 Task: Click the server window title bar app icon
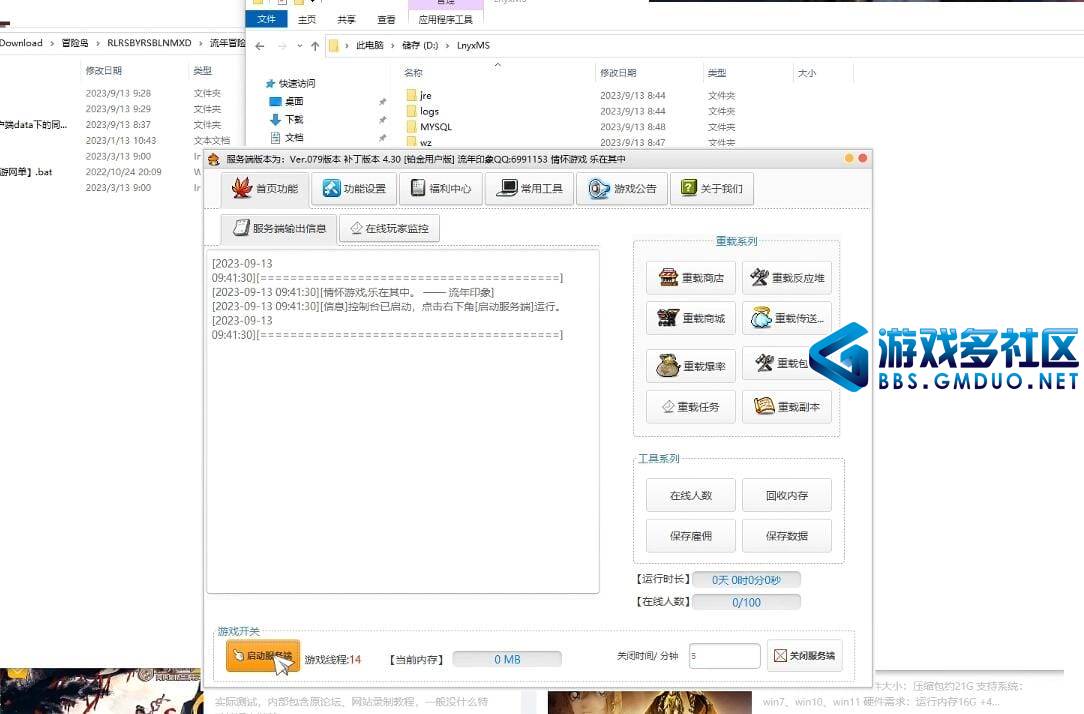pyautogui.click(x=214, y=160)
